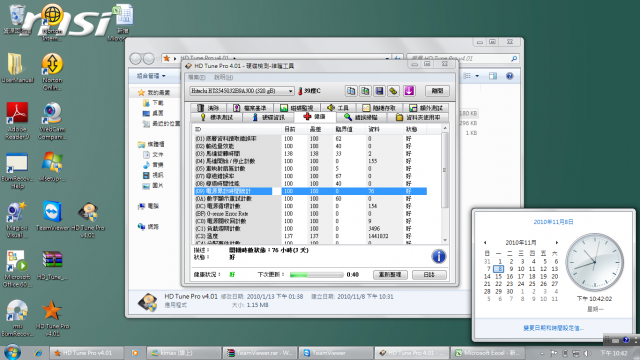Image resolution: width=640 pixels, height=360 pixels.
Task: Click the 電腦 Computer item in Explorer sidebar
Action: (149, 206)
